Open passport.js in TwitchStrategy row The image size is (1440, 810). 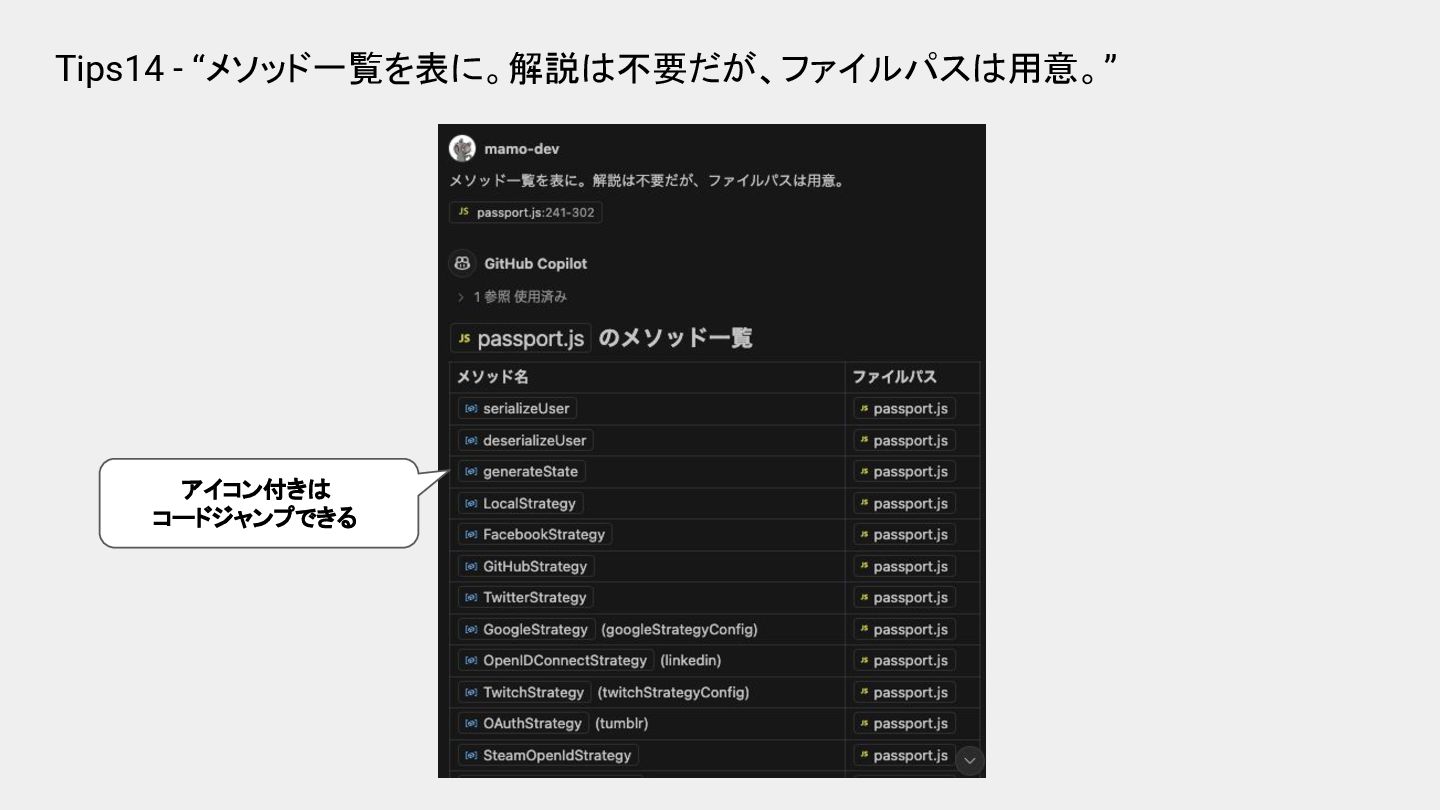click(x=904, y=692)
